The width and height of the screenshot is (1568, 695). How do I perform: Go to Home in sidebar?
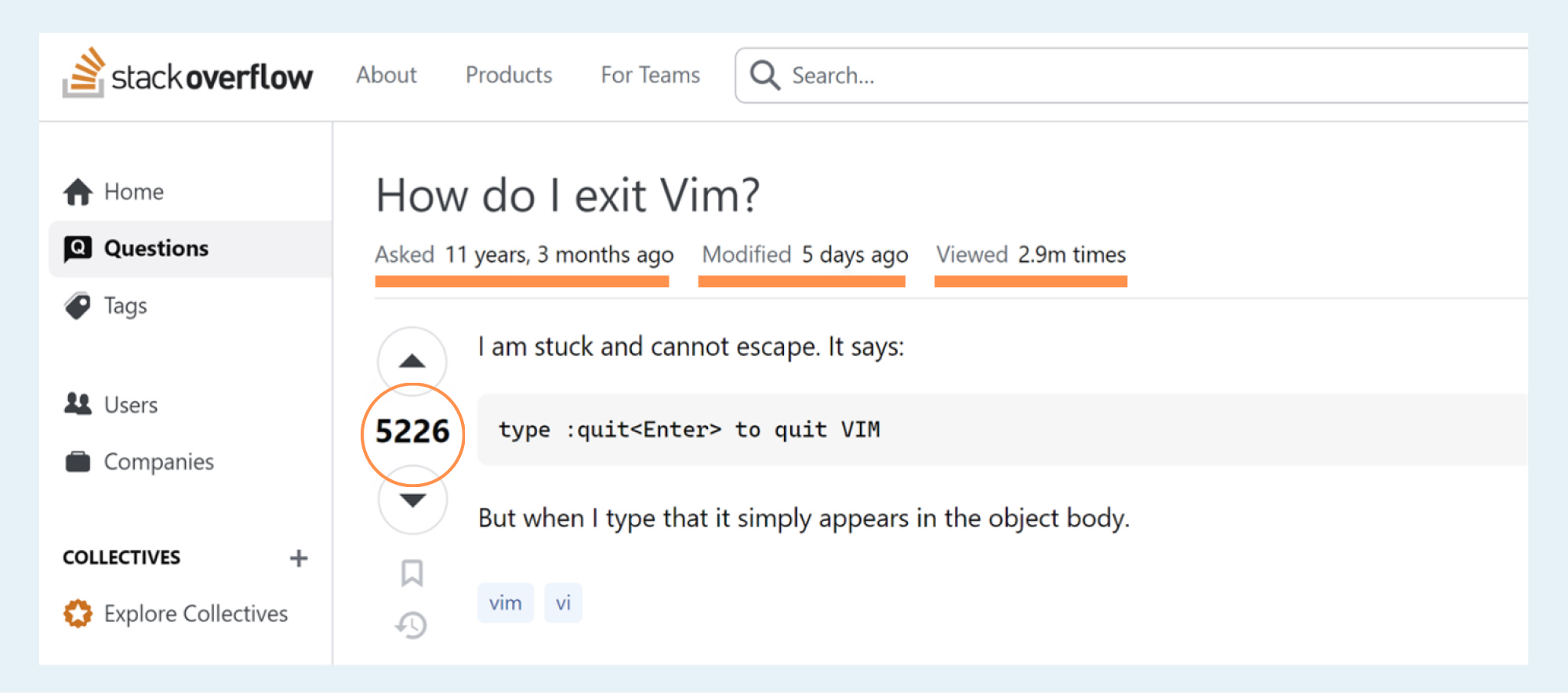(x=134, y=191)
